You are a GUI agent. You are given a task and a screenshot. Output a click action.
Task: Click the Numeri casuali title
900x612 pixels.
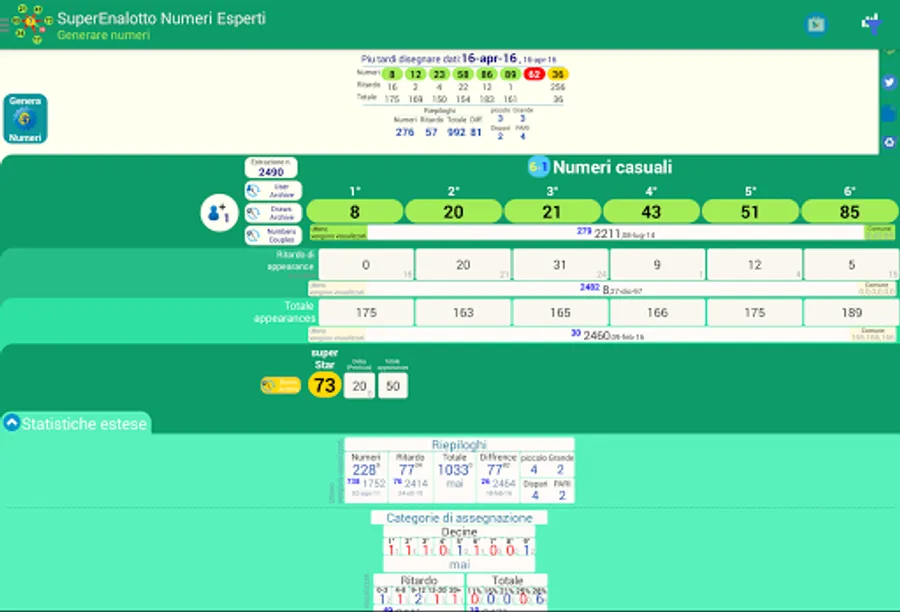coord(612,167)
